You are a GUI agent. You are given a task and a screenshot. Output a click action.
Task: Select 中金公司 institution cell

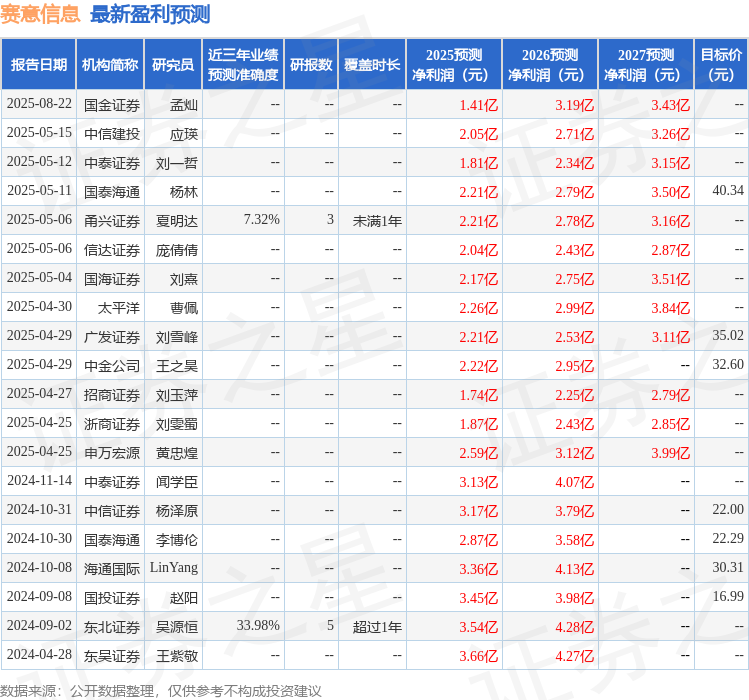[x=112, y=366]
